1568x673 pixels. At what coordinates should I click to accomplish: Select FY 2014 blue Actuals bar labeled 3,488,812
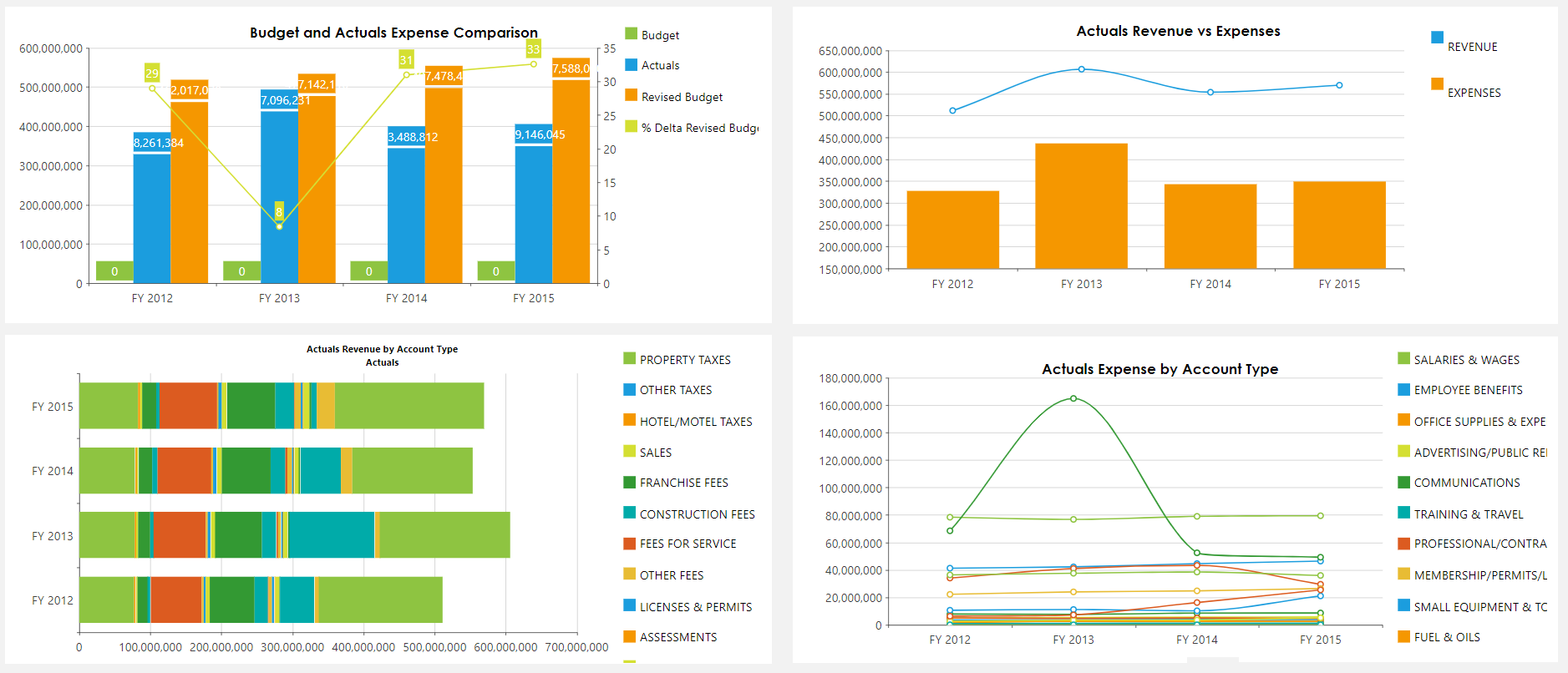click(x=406, y=205)
